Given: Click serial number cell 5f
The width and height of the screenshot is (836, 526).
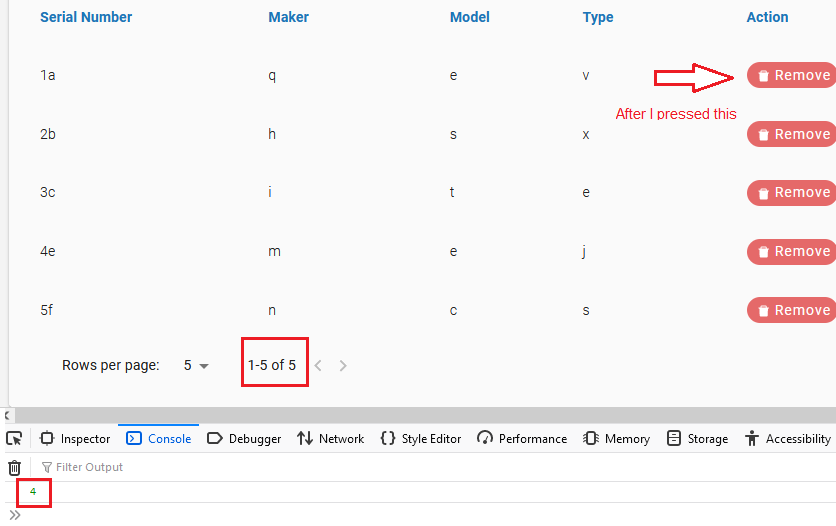Looking at the screenshot, I should pos(47,310).
